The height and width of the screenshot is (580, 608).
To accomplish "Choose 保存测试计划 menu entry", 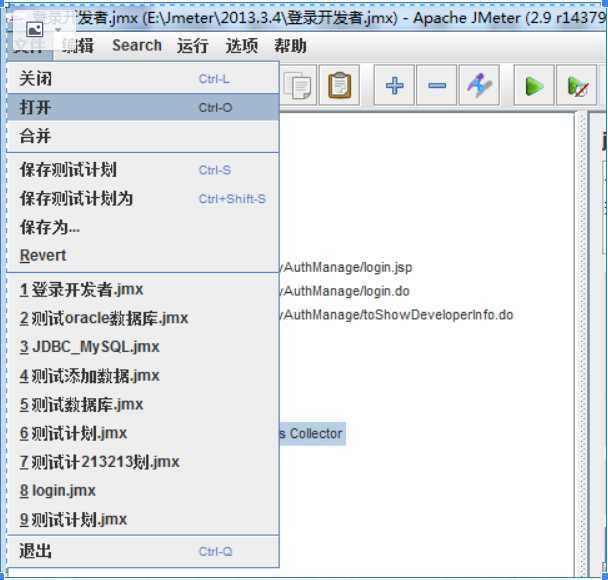I will click(143, 170).
